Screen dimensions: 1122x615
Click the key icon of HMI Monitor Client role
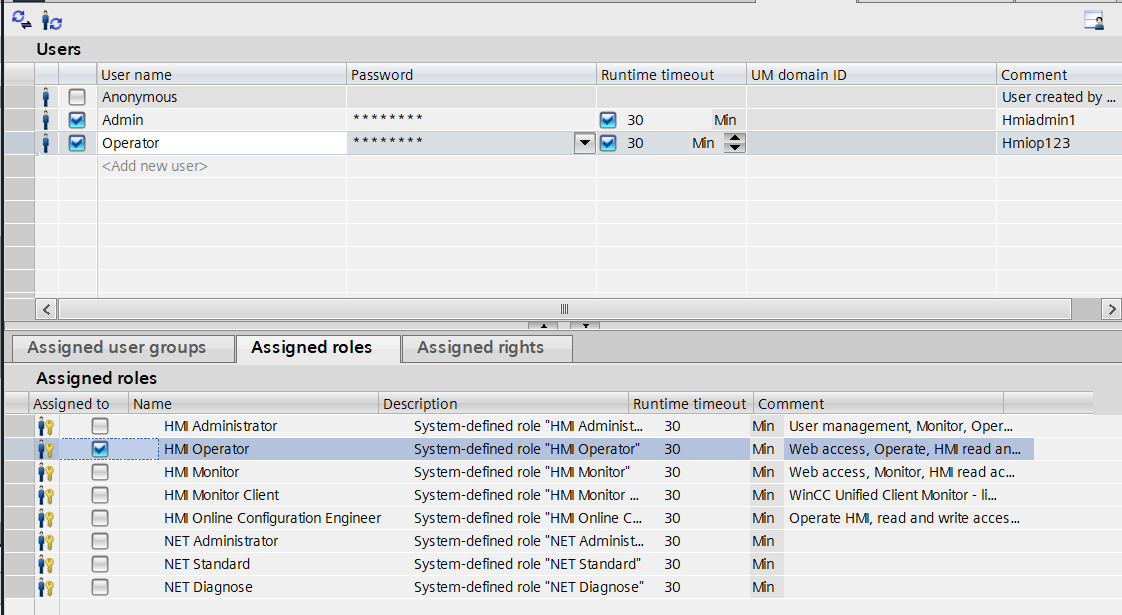point(46,495)
